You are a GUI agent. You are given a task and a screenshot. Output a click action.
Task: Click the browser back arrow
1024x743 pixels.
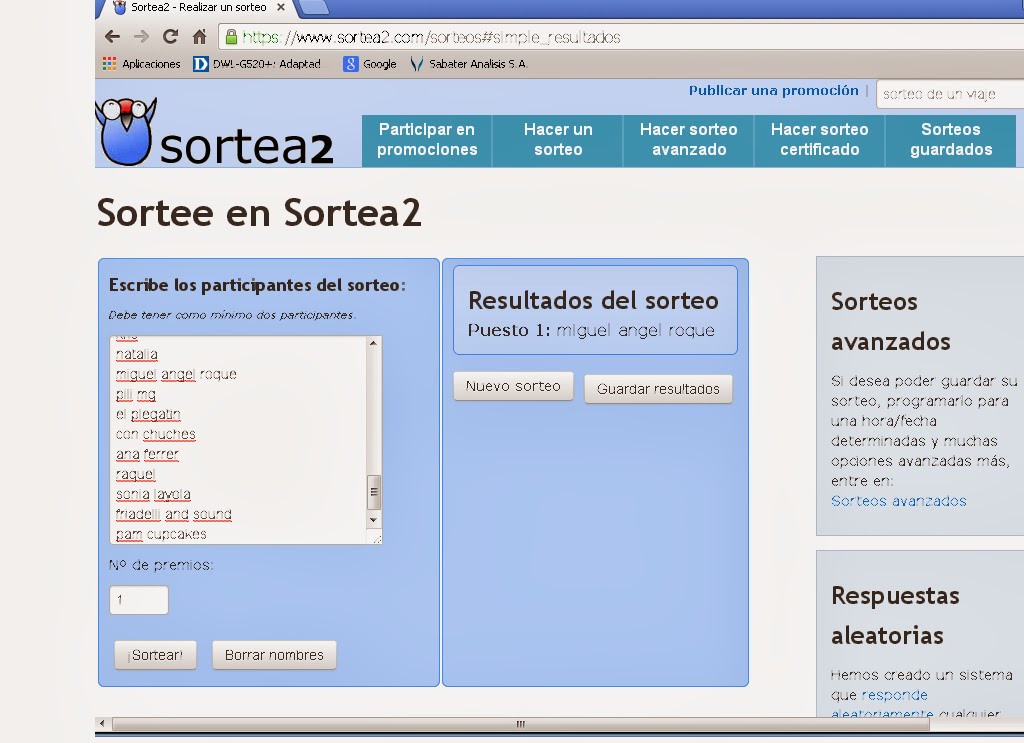point(112,37)
